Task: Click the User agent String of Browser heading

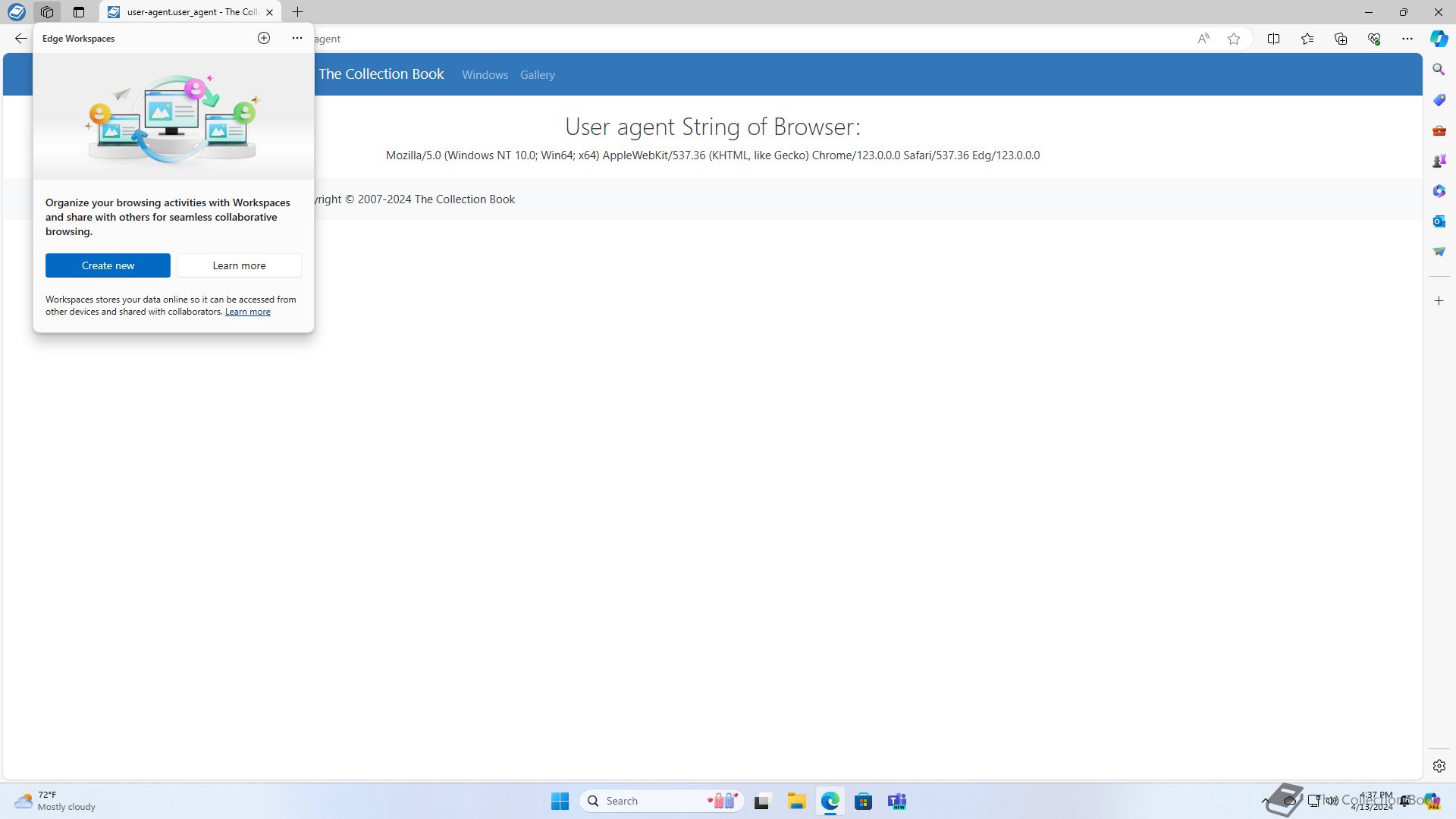Action: tap(713, 127)
